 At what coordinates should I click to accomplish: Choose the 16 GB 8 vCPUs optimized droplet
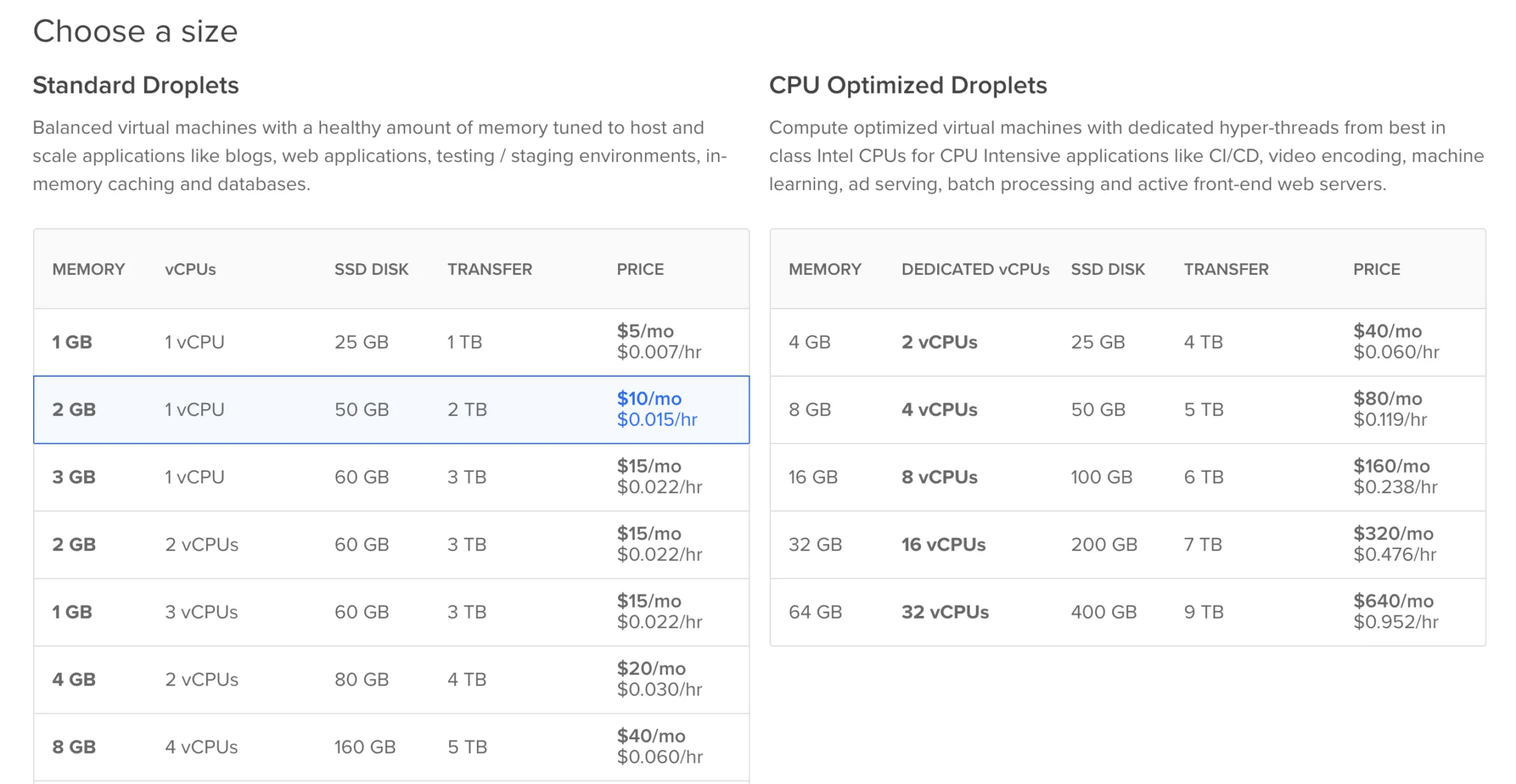tap(1127, 477)
